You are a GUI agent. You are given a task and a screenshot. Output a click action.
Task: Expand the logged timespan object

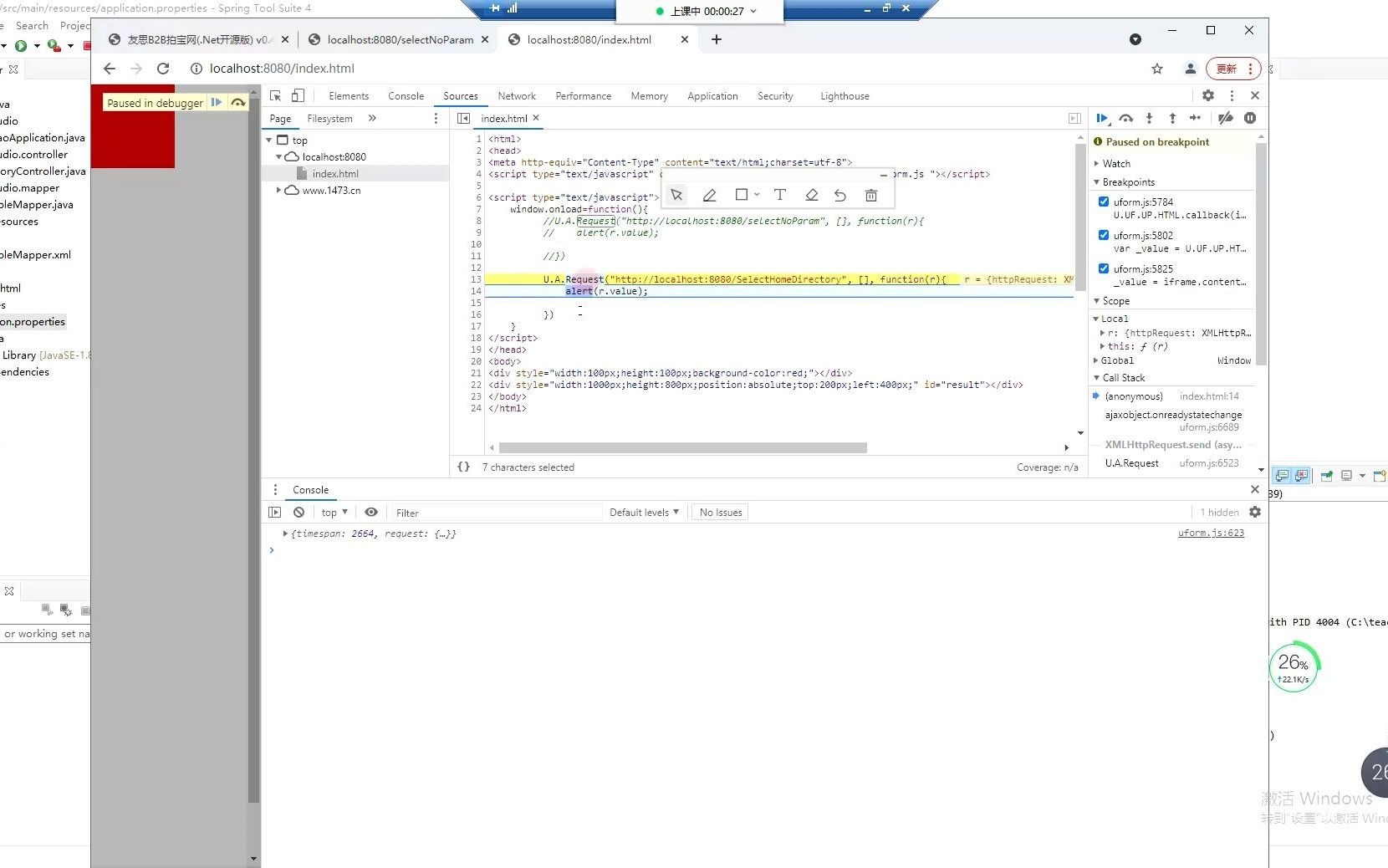tap(285, 534)
